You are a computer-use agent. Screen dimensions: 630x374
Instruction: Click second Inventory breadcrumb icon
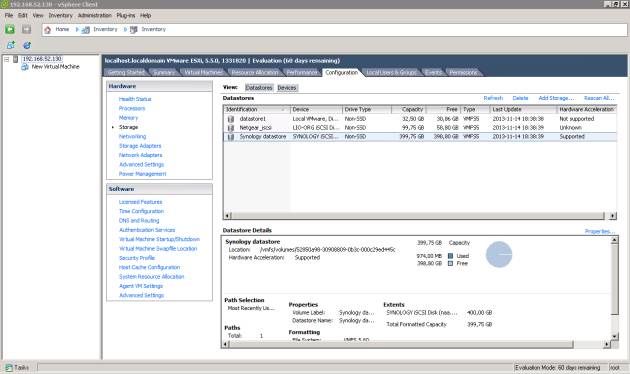pos(133,30)
